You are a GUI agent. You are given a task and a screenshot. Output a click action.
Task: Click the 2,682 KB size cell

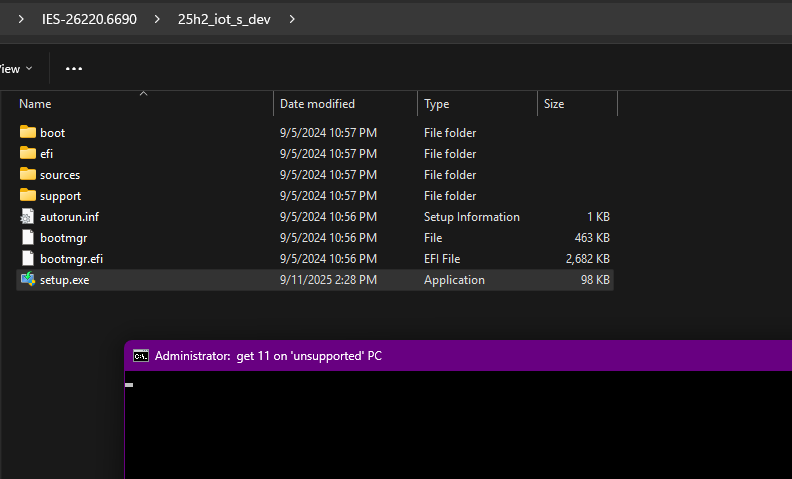pos(587,259)
